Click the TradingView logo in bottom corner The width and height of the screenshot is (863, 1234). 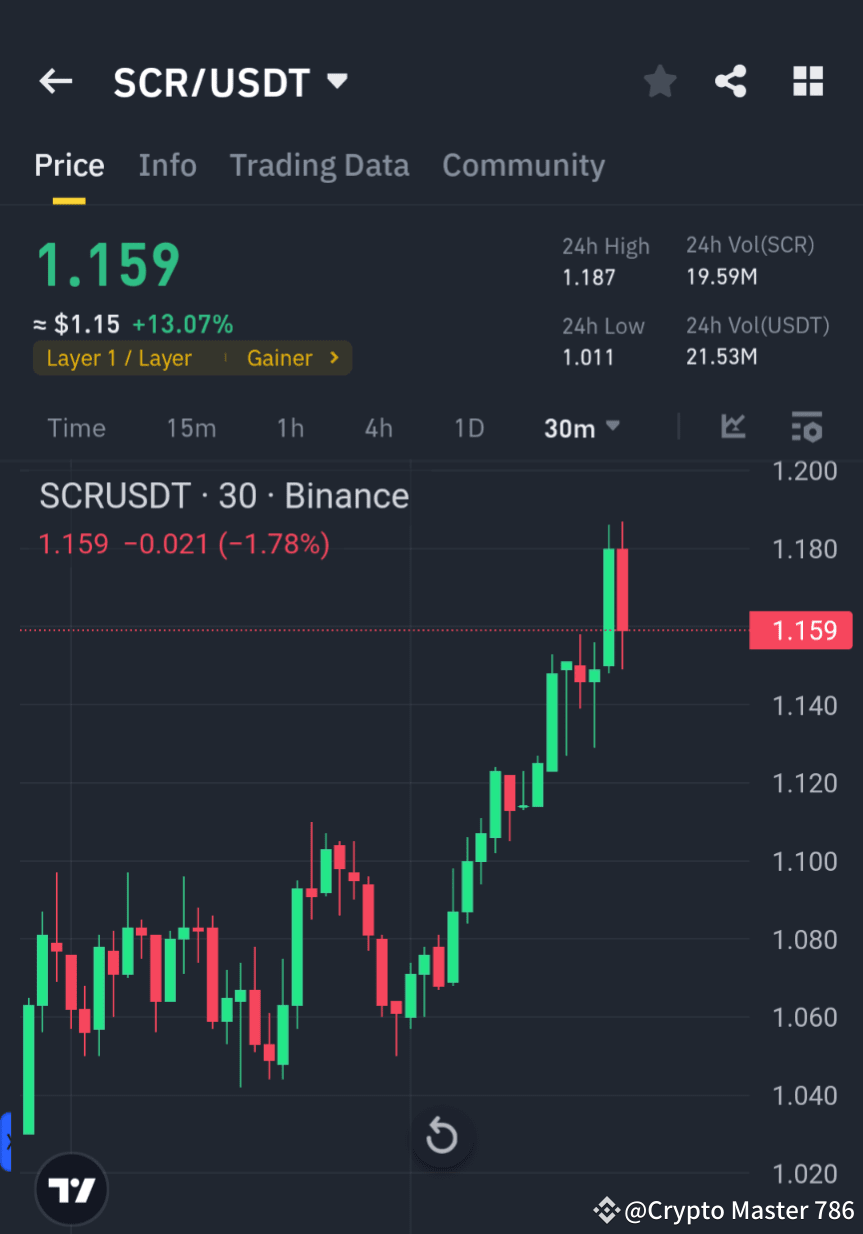click(70, 1190)
